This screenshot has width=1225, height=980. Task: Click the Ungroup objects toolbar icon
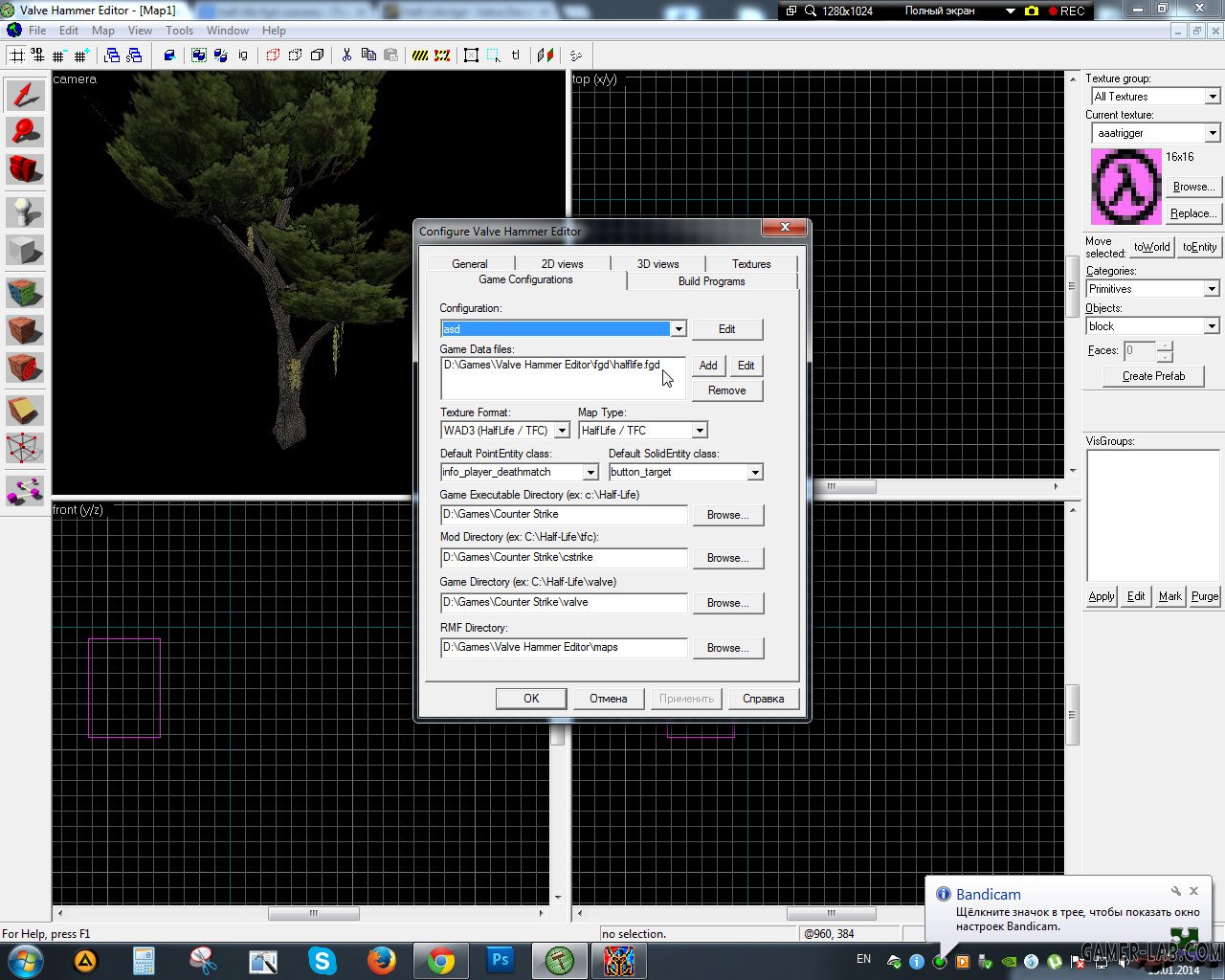click(x=219, y=56)
